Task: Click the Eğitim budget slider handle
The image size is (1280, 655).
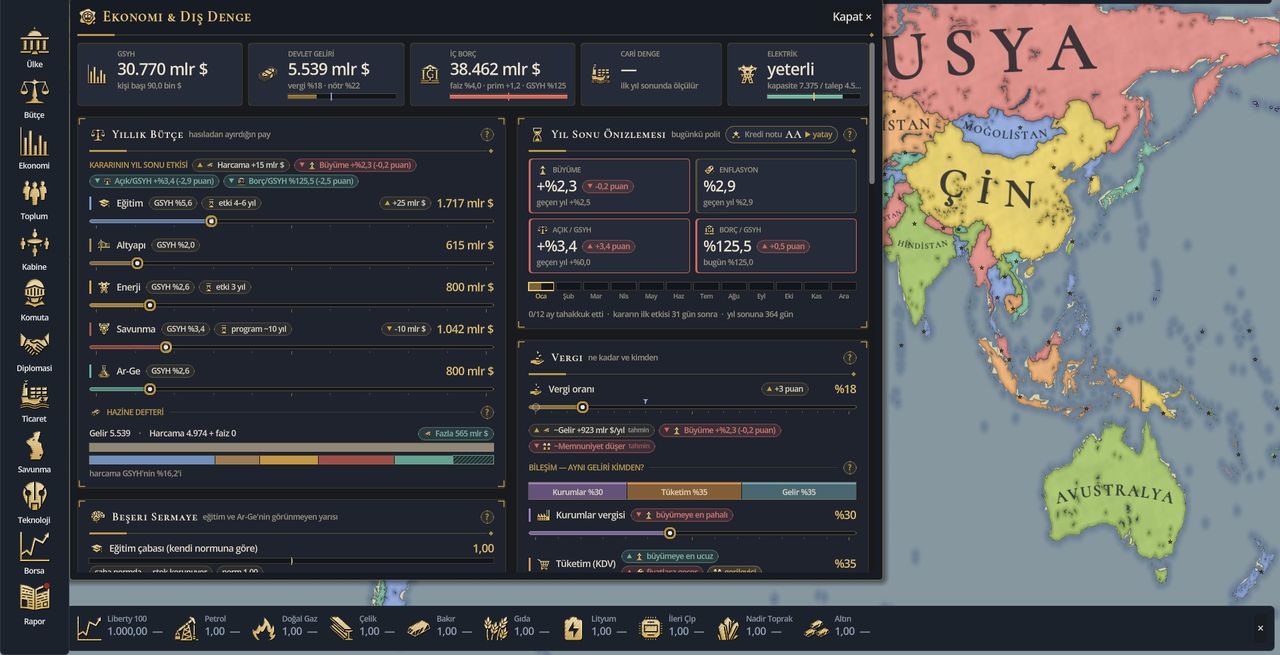Action: [x=211, y=221]
